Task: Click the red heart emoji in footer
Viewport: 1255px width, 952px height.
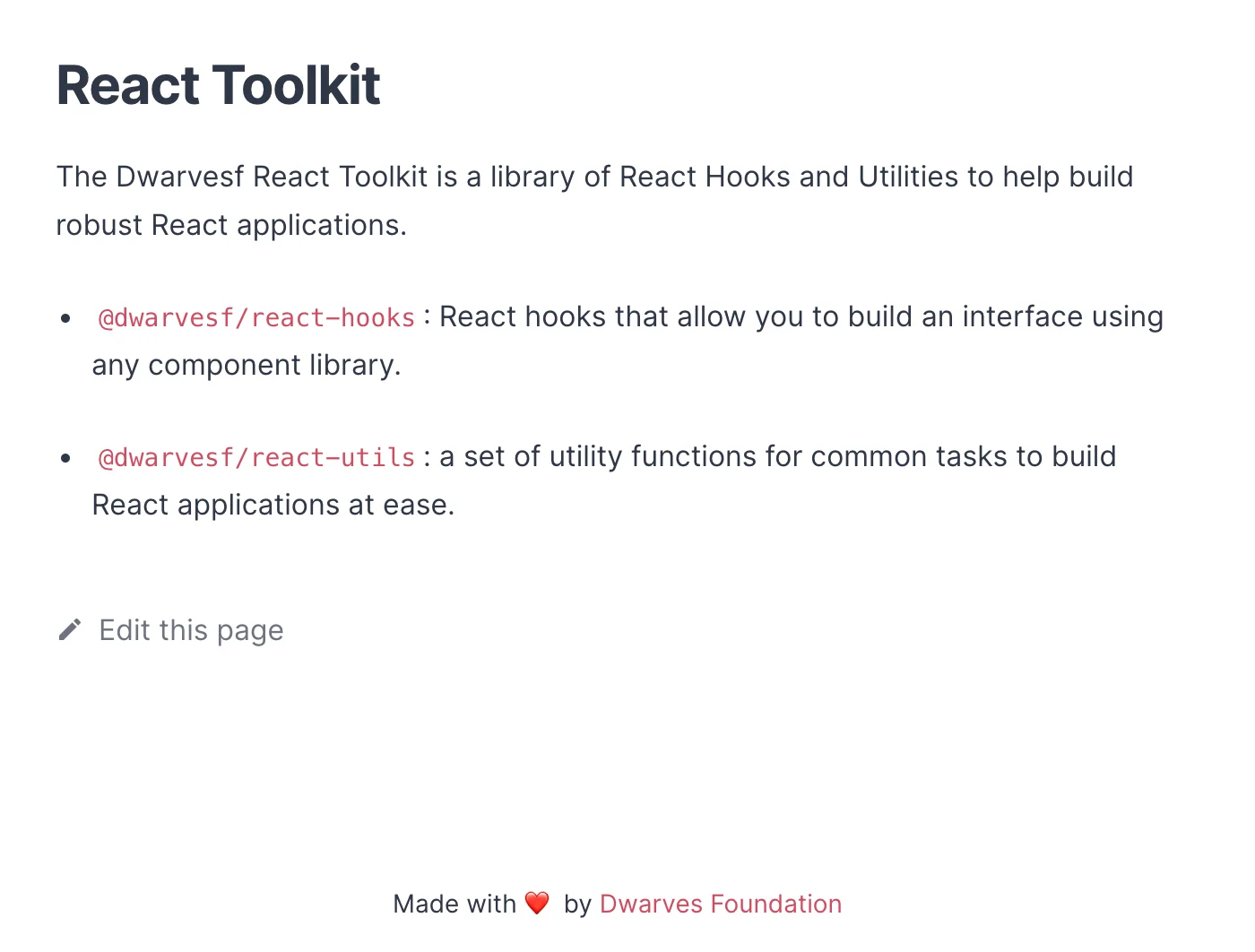Action: (x=537, y=904)
